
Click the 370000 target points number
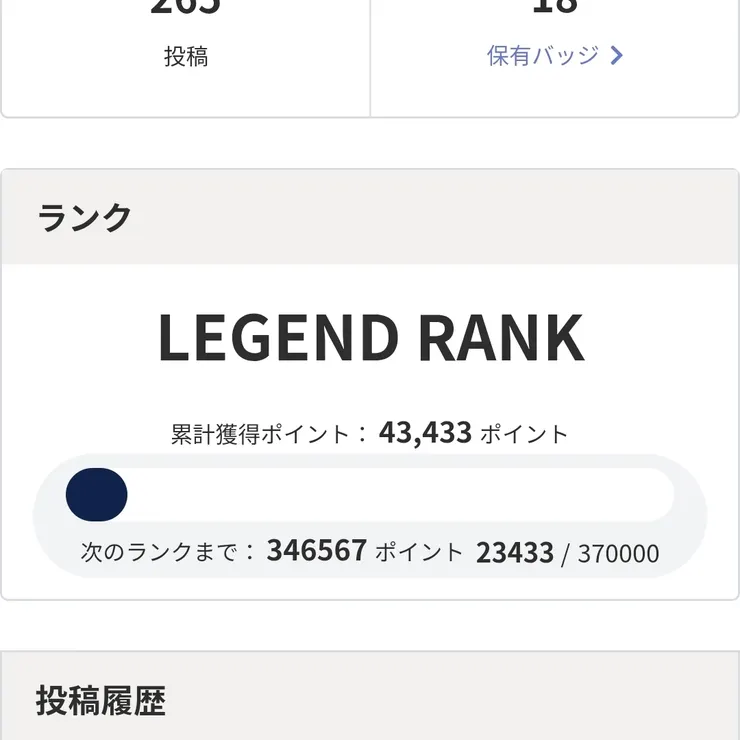[618, 554]
